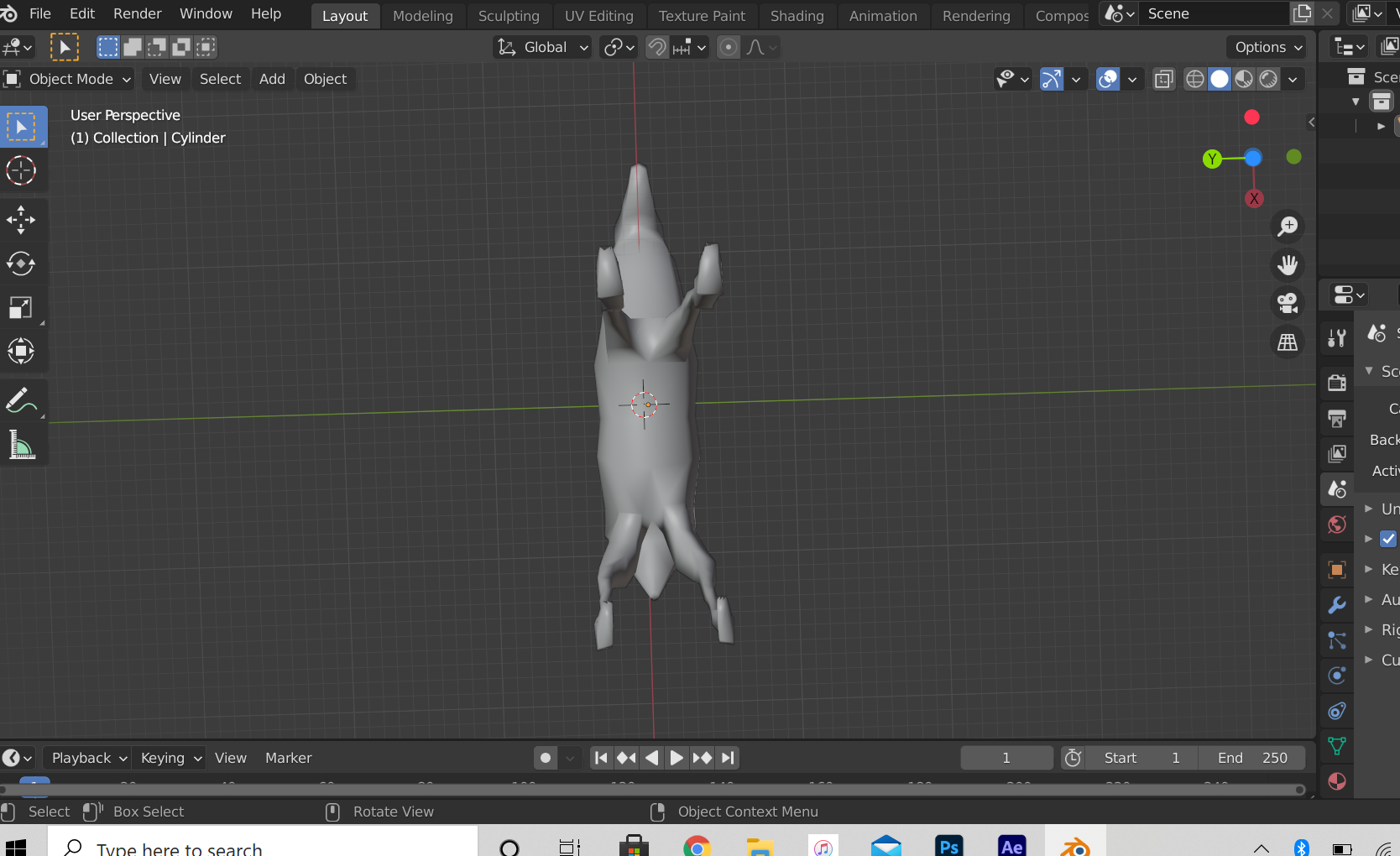
Task: Open the Object Constraints properties tab
Action: pos(1337,711)
